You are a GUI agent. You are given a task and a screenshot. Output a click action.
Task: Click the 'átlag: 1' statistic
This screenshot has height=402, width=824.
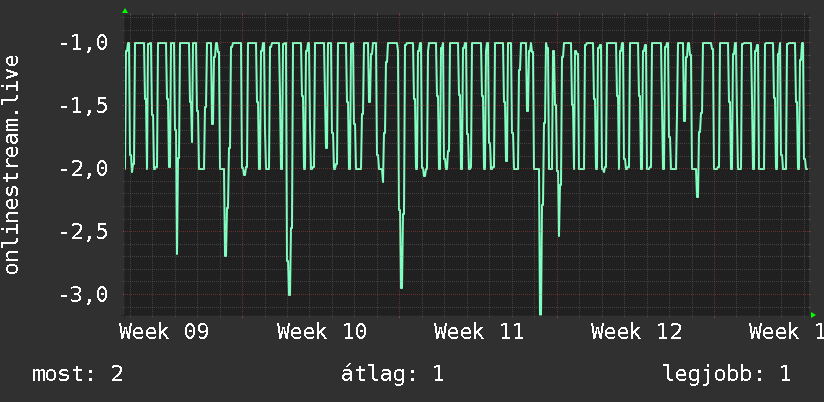coord(392,374)
